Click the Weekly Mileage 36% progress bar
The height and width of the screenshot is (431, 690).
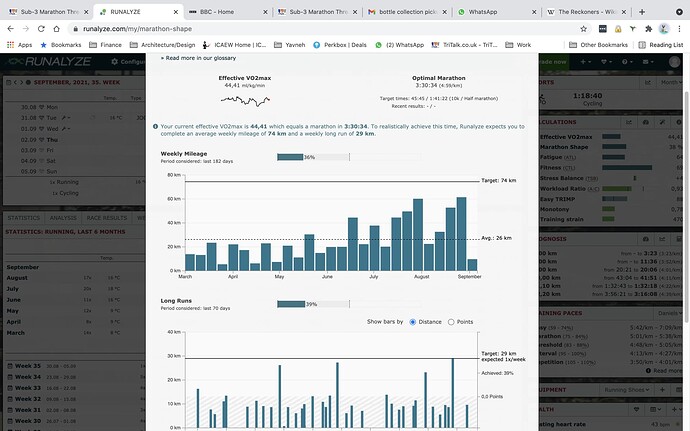click(x=313, y=157)
